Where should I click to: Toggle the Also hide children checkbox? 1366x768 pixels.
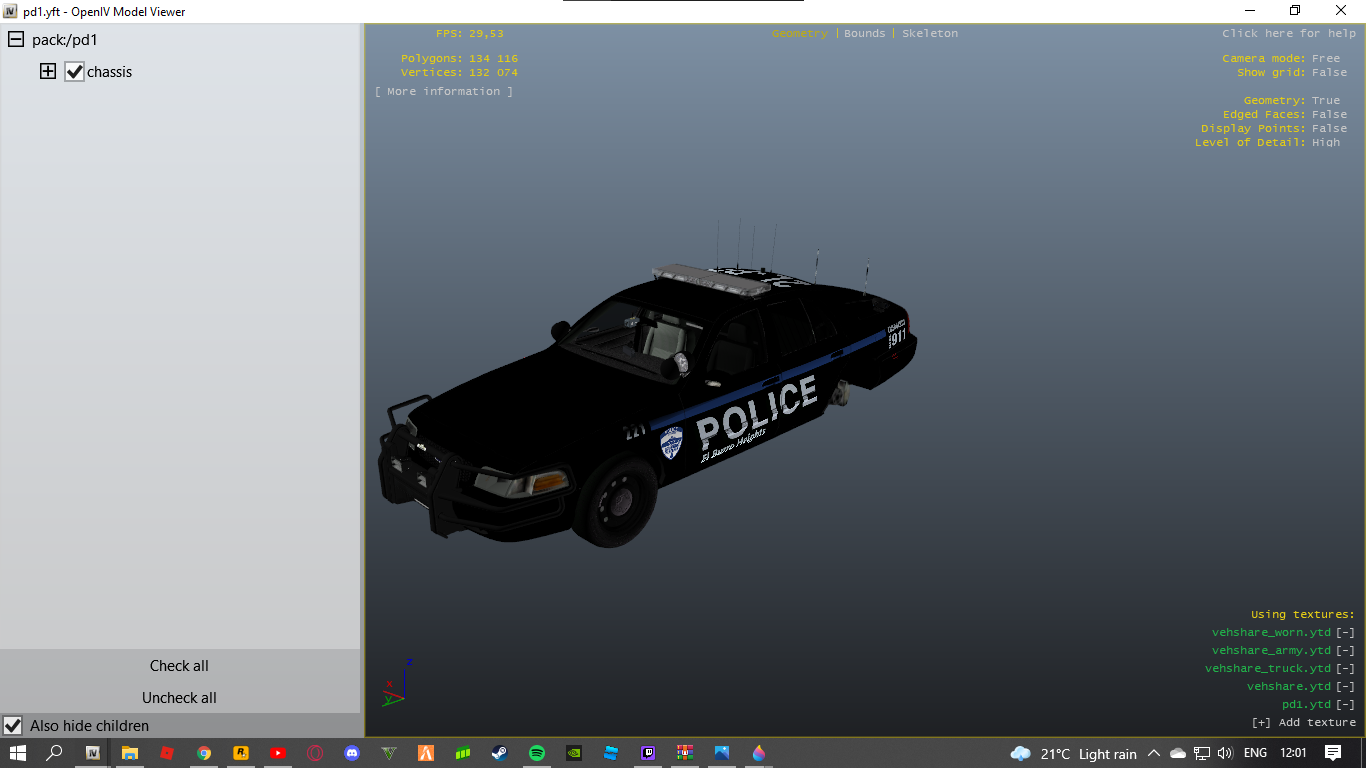click(x=13, y=726)
